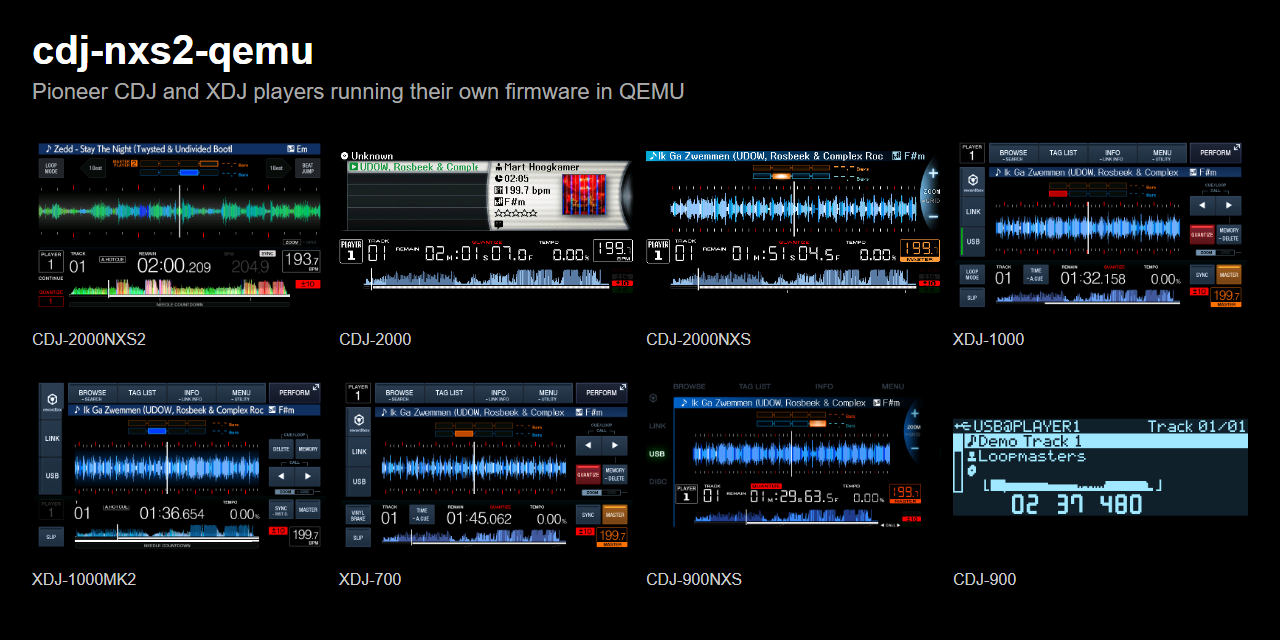
Task: Click PERFORM button on XDJ-700 screen
Action: pos(602,393)
